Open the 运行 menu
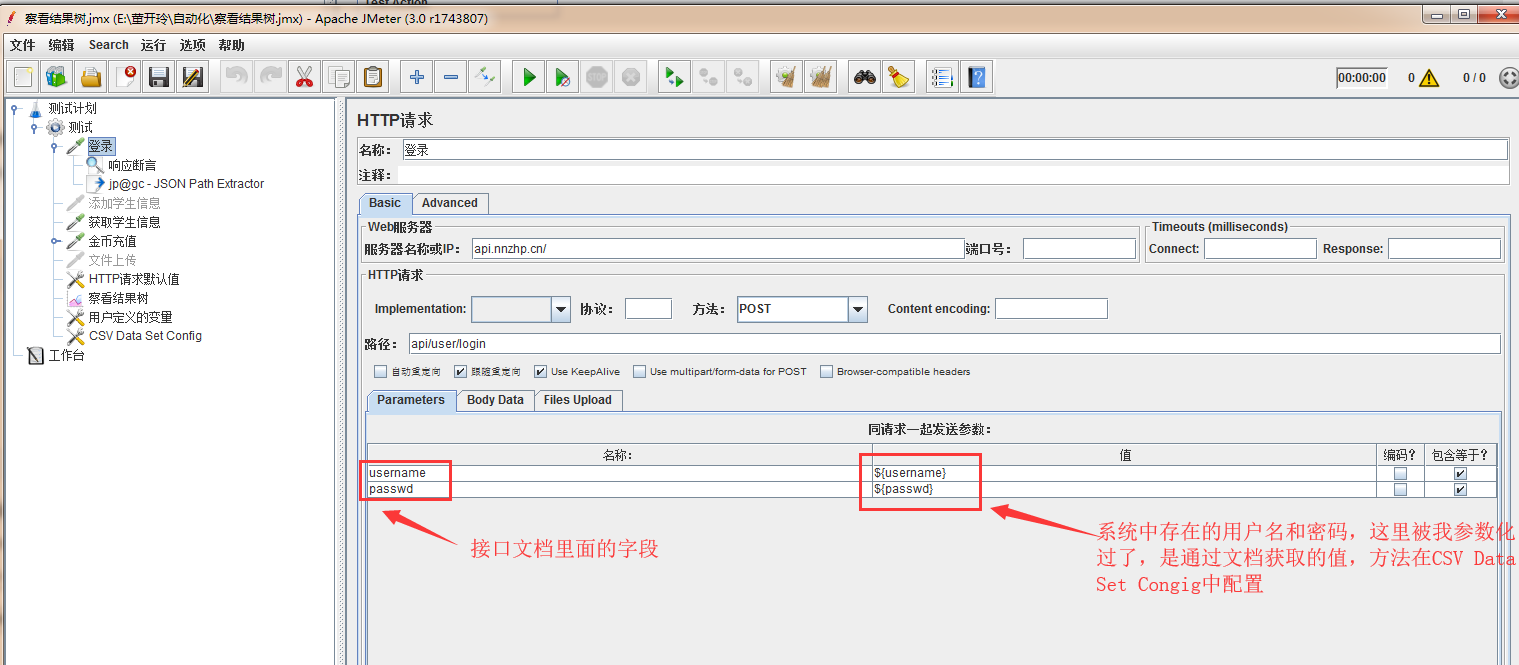The height and width of the screenshot is (665, 1519). (153, 45)
